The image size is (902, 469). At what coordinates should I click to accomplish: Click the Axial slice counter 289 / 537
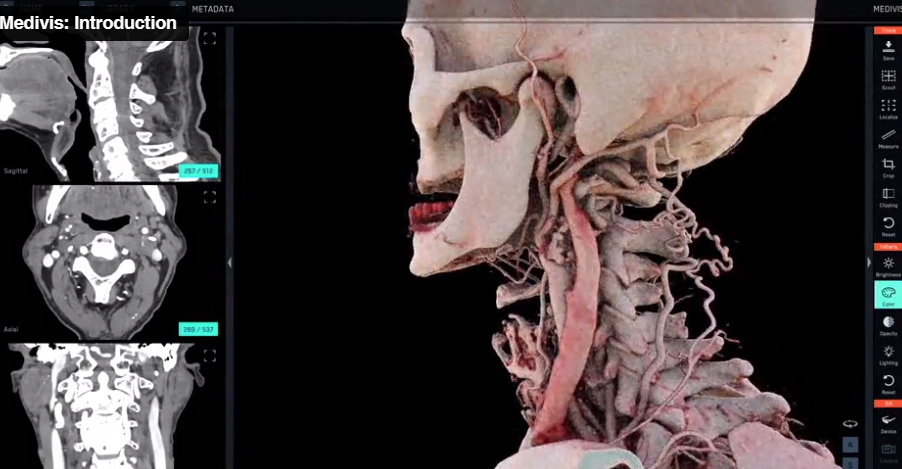[x=198, y=329]
